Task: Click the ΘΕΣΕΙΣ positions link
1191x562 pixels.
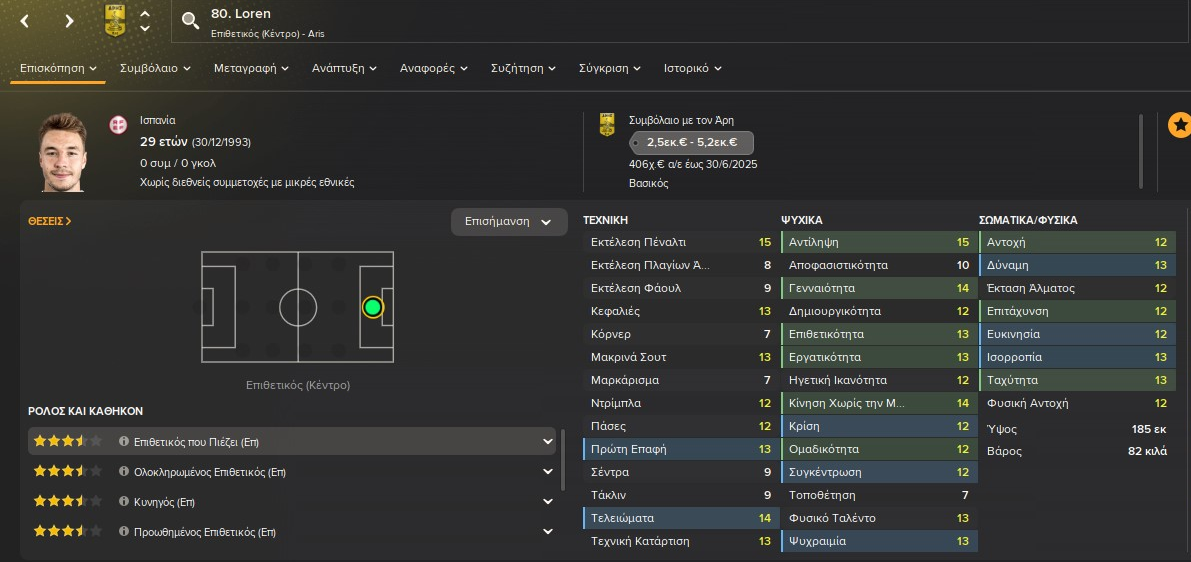Action: (50, 221)
